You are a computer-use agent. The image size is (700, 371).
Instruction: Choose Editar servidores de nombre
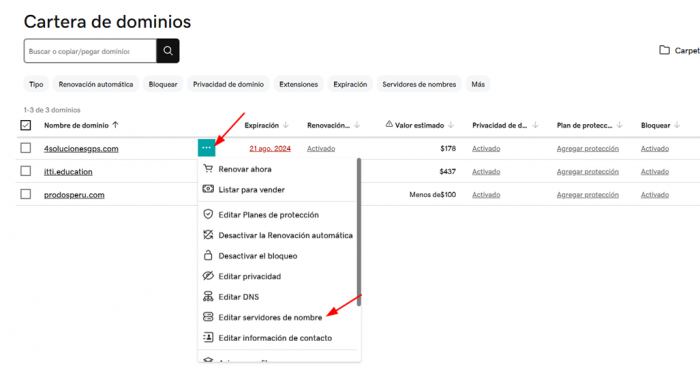pyautogui.click(x=270, y=317)
